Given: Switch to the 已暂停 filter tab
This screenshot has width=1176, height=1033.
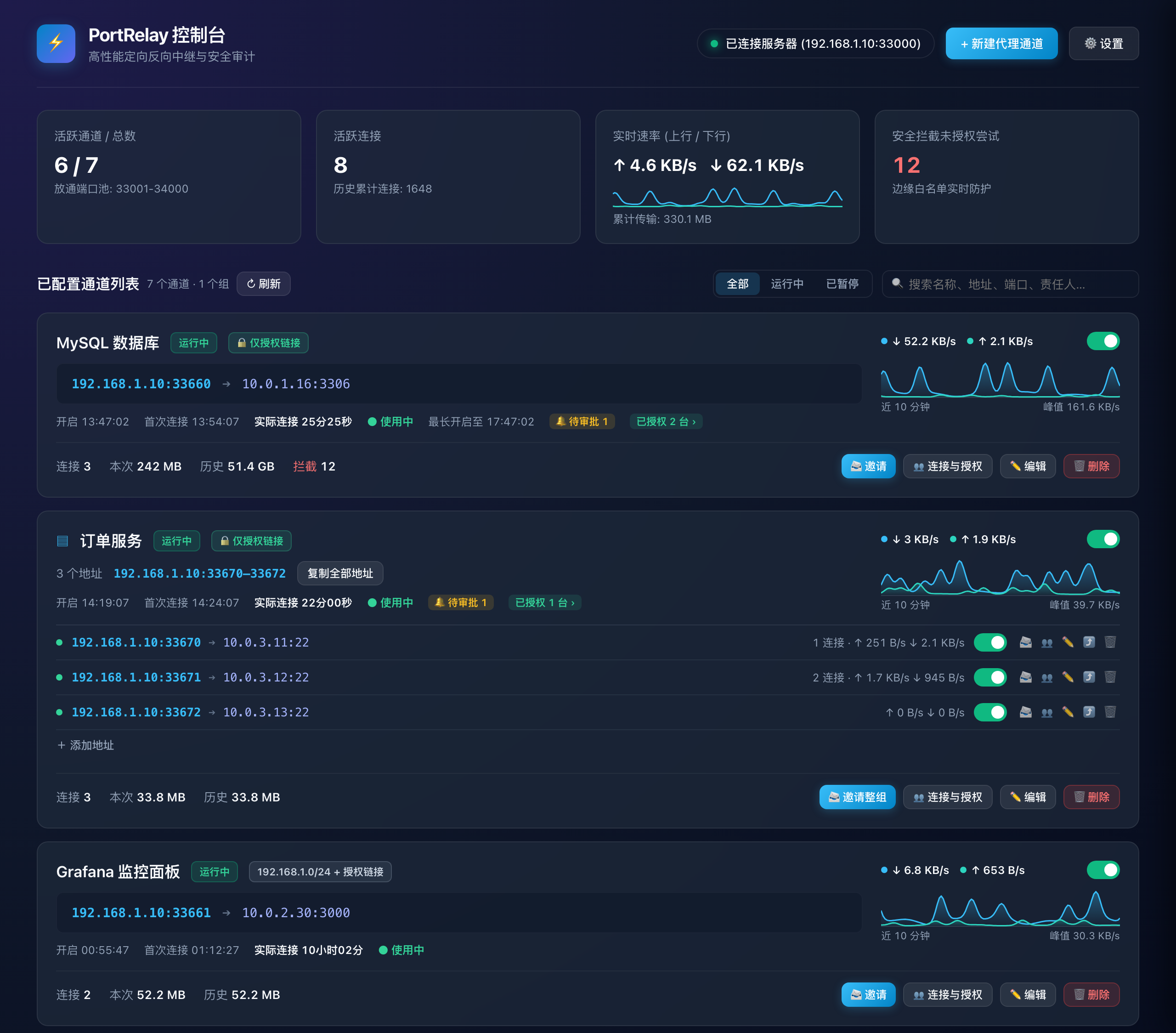Looking at the screenshot, I should (x=842, y=284).
